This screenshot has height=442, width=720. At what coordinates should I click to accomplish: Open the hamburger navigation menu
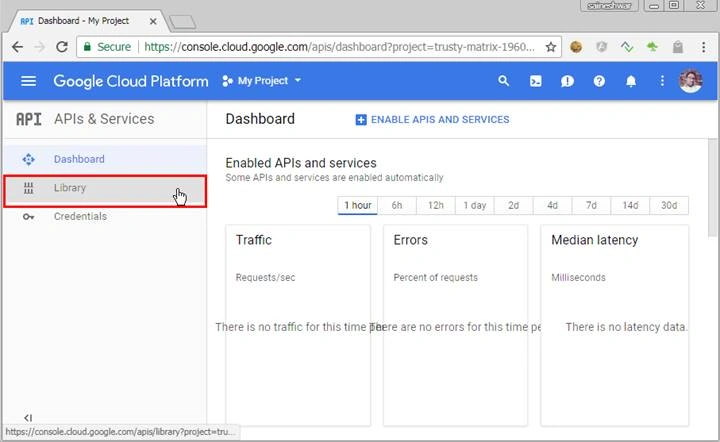pyautogui.click(x=28, y=81)
